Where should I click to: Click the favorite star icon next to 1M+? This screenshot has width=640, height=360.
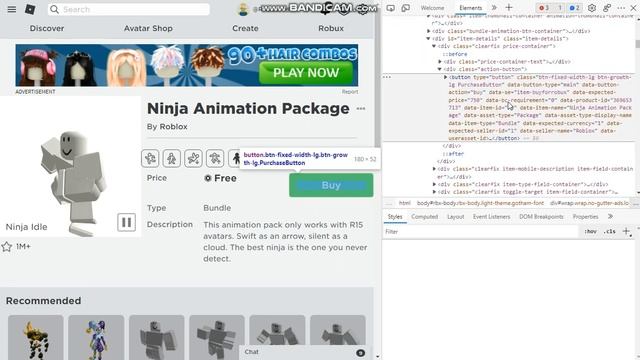[x=7, y=247]
